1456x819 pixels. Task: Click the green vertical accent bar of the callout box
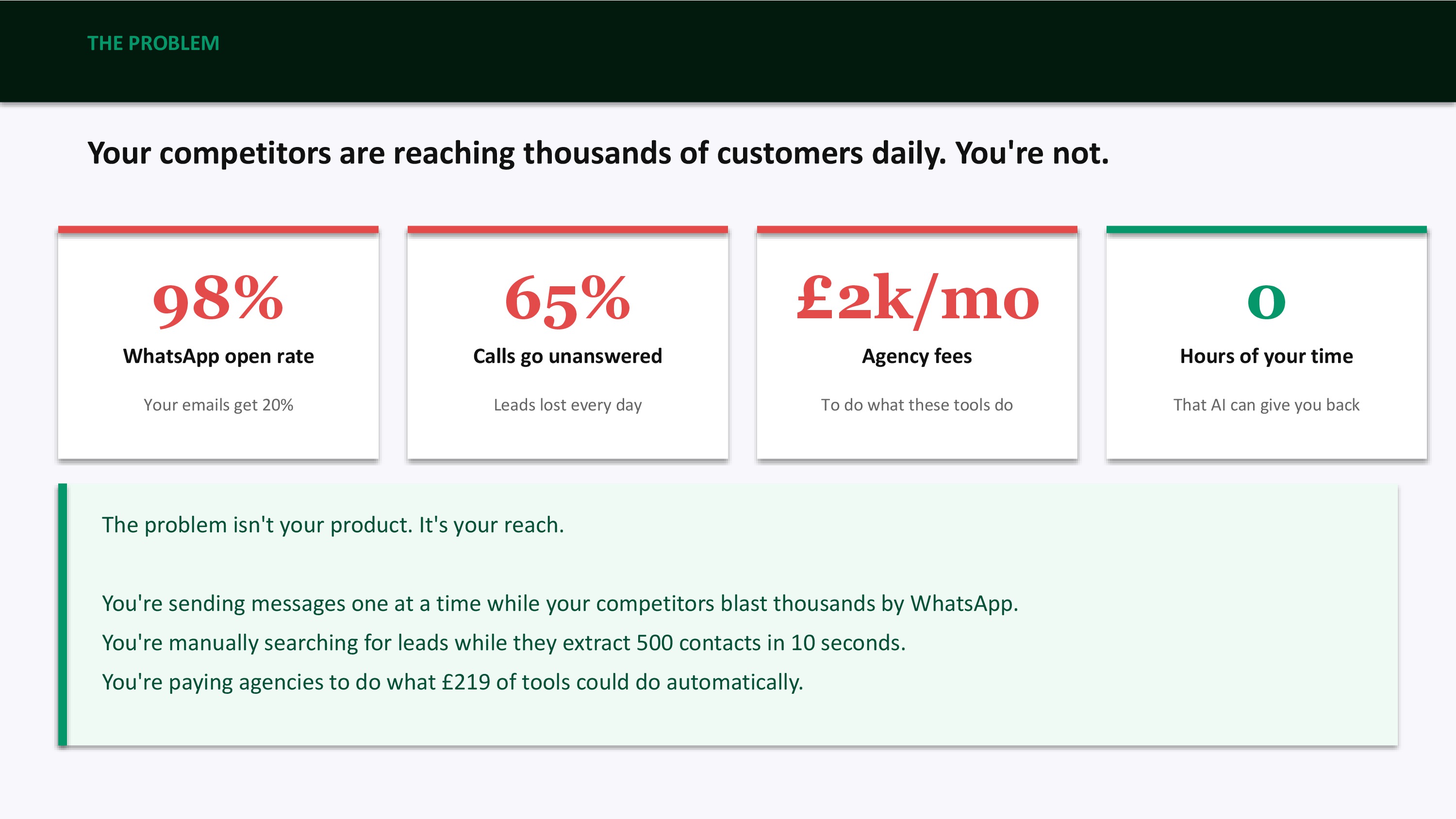click(x=63, y=614)
